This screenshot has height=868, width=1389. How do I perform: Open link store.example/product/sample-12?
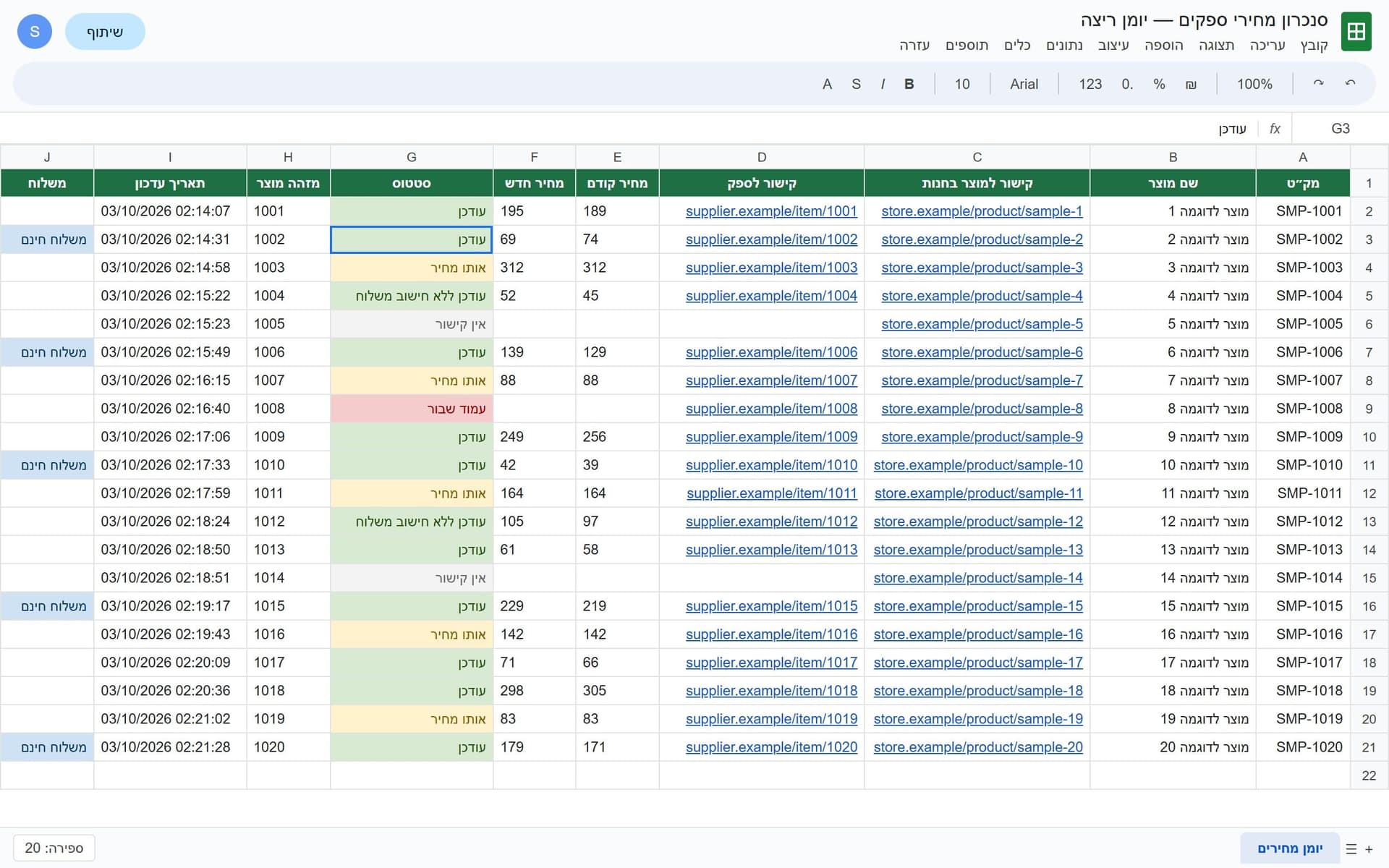coord(978,522)
